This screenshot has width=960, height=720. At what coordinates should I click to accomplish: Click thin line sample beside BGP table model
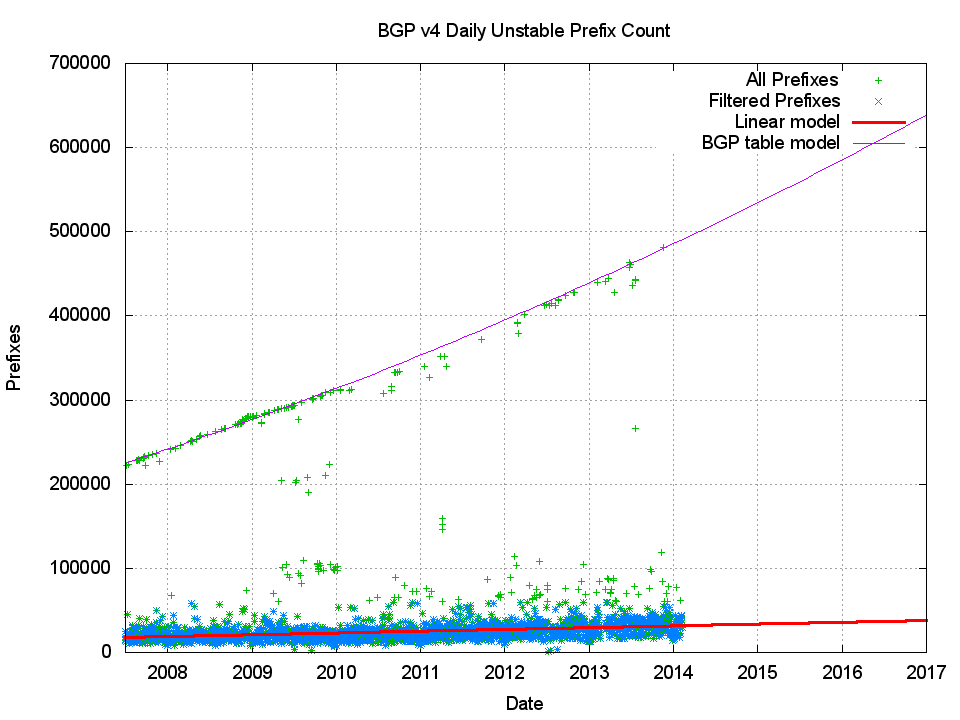pos(878,143)
